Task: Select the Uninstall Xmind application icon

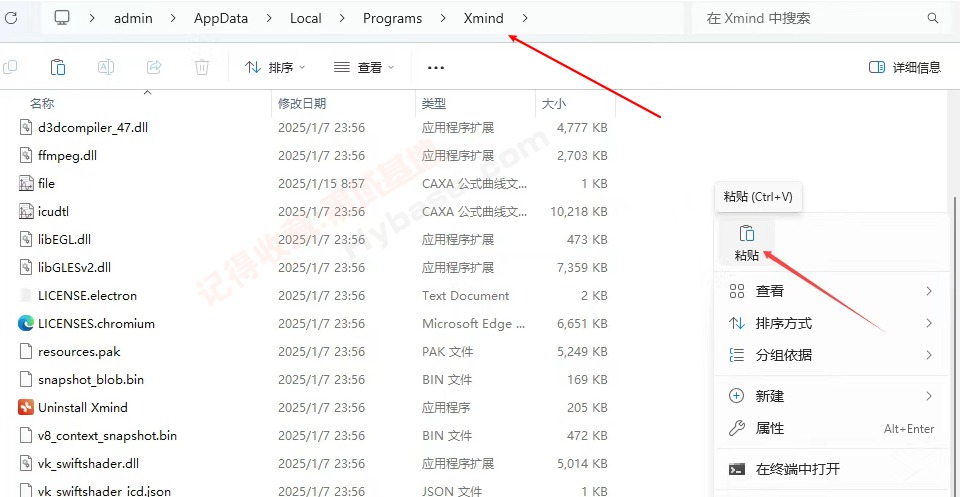Action: pyautogui.click(x=26, y=407)
